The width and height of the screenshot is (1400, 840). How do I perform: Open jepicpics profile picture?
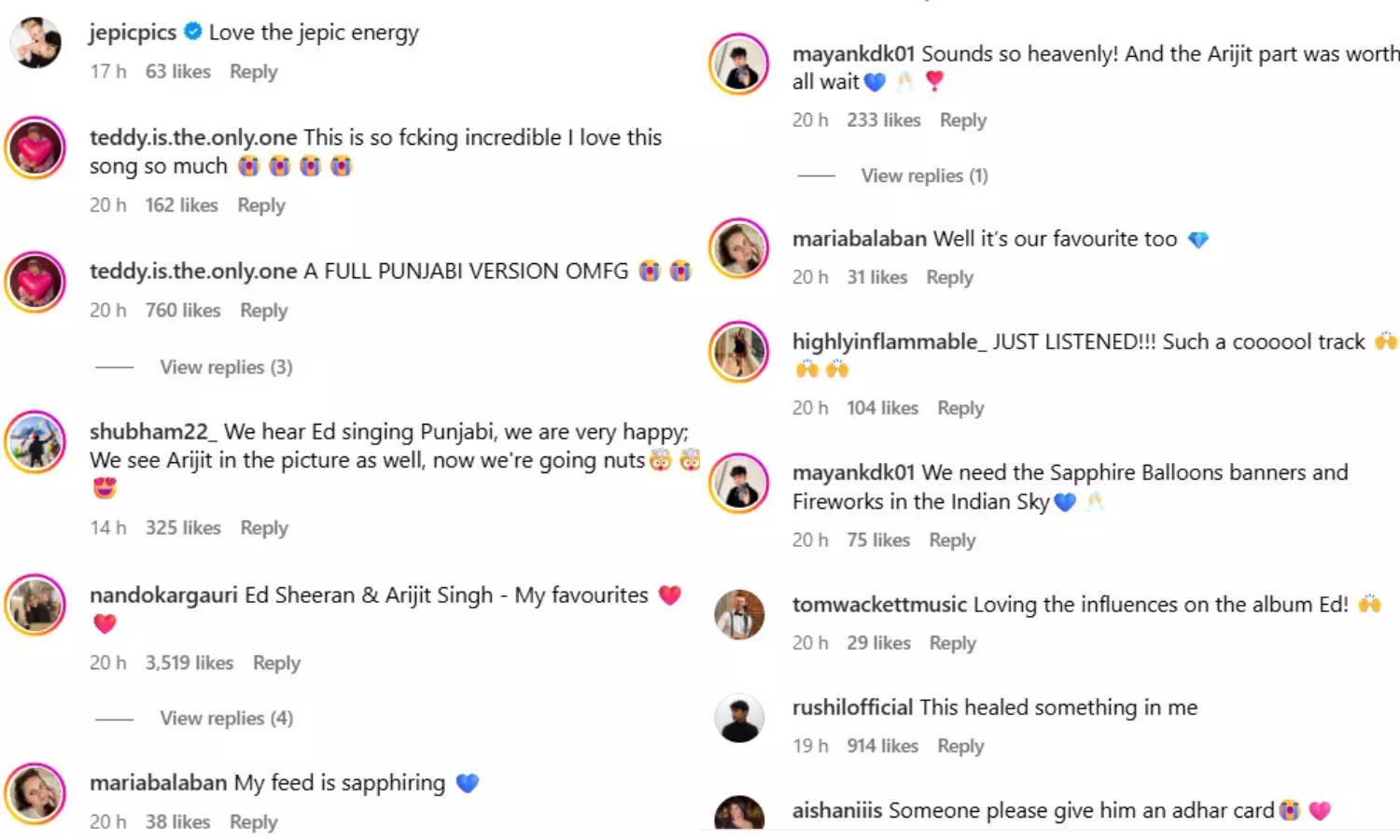coord(35,43)
